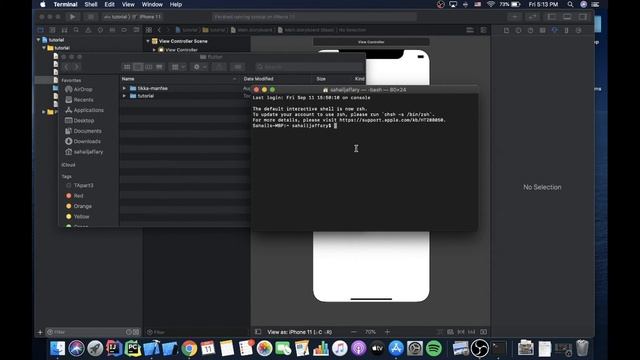Open the Help menu
Image resolution: width=640 pixels, height=360 pixels.
[x=176, y=4]
